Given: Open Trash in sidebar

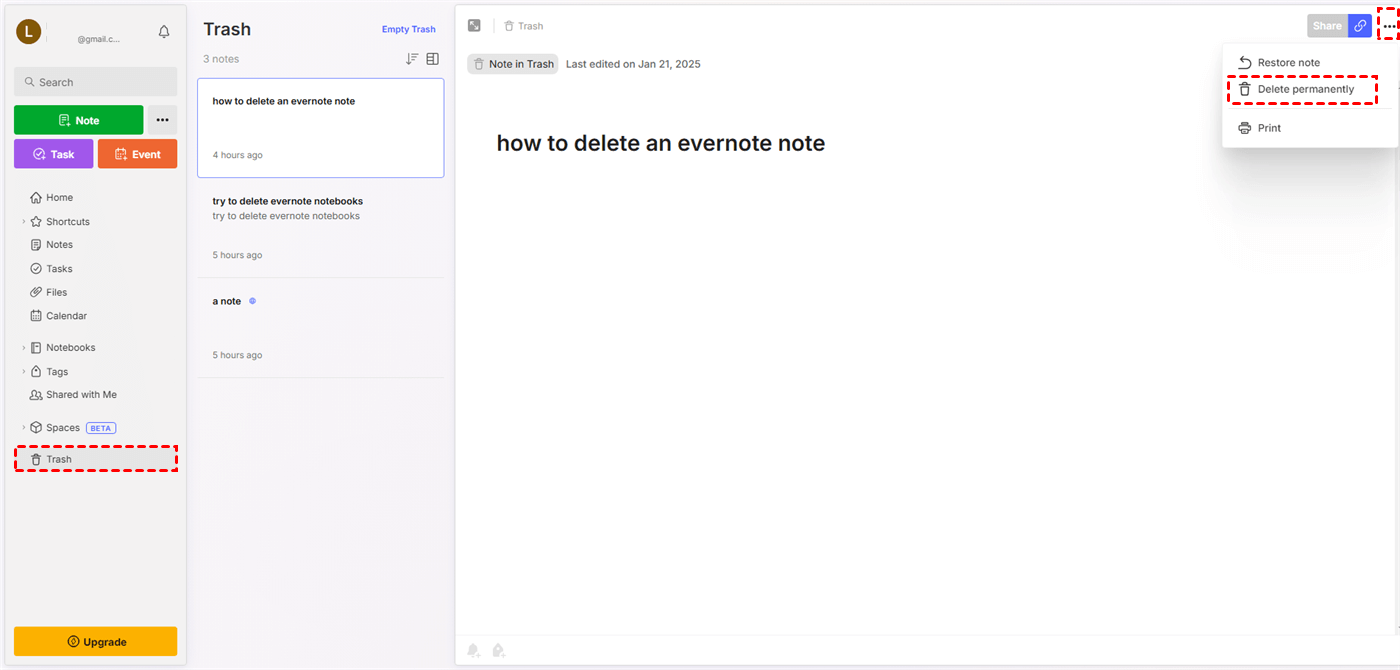Looking at the screenshot, I should 96,459.
